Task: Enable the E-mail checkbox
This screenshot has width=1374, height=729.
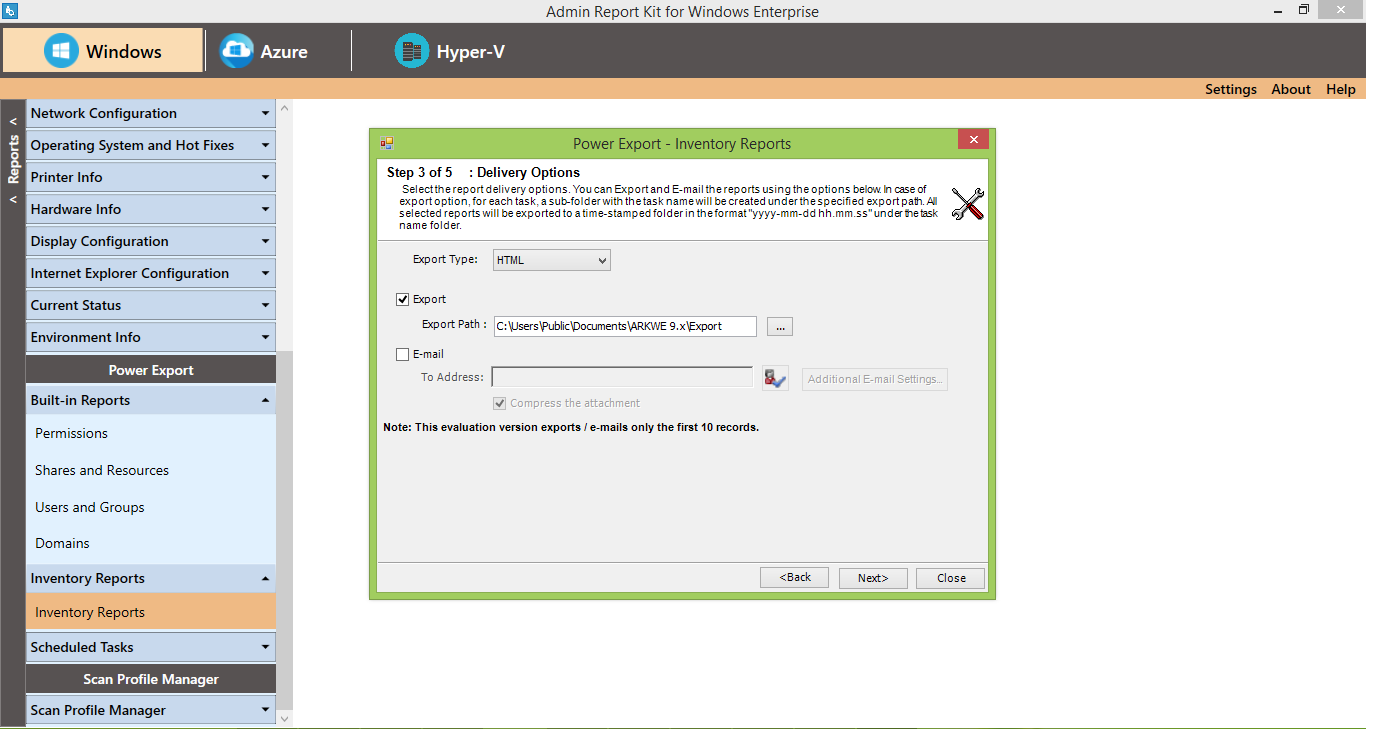Action: (403, 354)
